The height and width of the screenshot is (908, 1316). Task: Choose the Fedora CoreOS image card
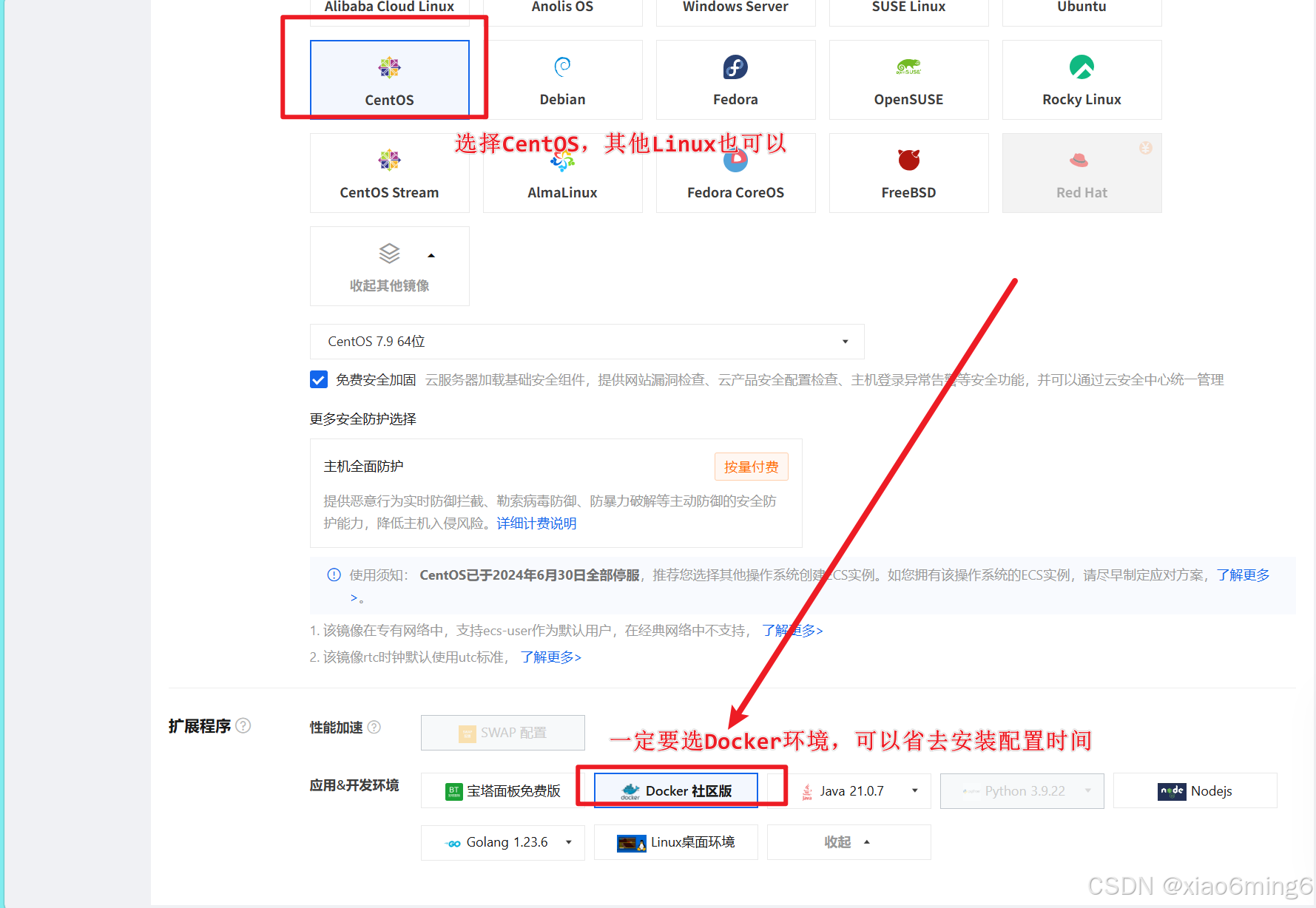pyautogui.click(x=735, y=173)
